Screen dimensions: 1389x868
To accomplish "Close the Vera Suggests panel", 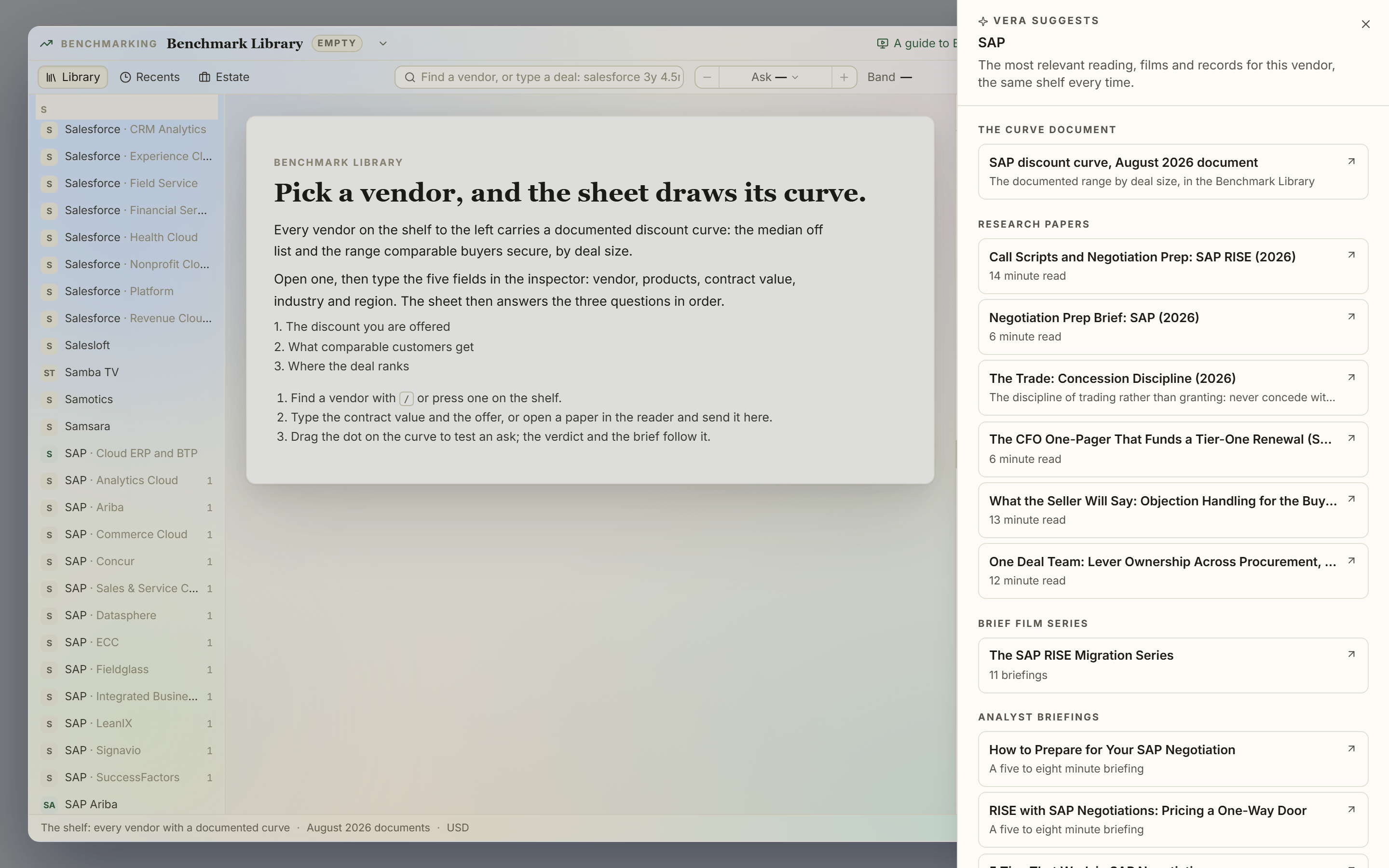I will pos(1365,24).
